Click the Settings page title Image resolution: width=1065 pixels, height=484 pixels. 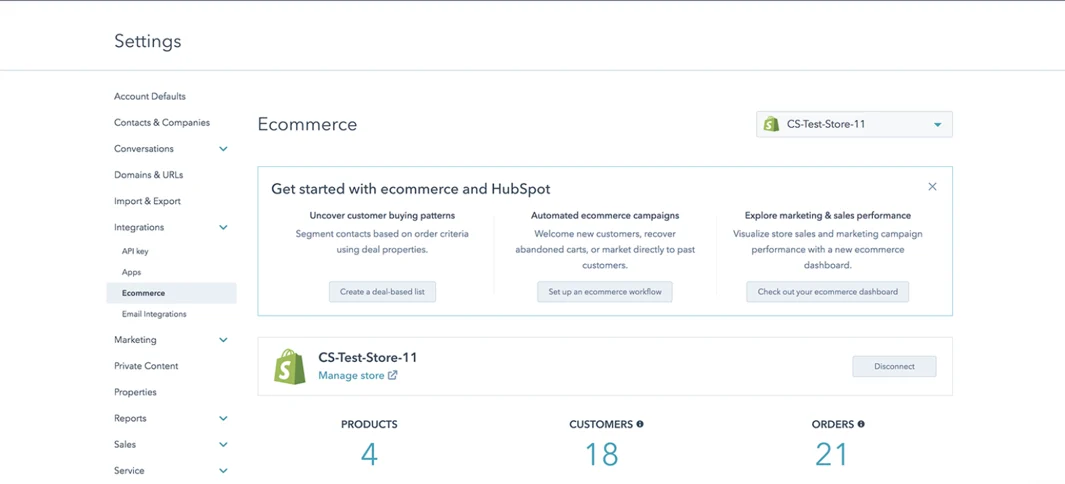tap(147, 41)
